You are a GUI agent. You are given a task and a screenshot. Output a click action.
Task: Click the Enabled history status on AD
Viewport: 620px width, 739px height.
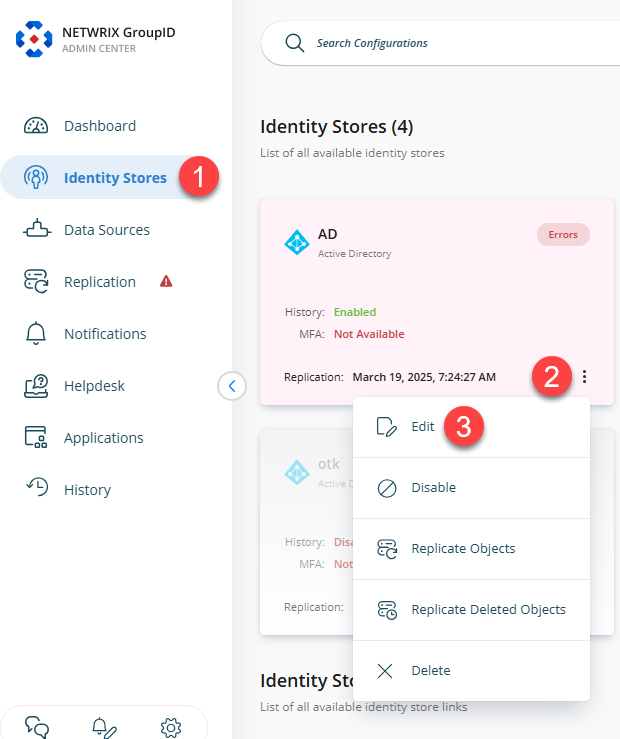pos(355,312)
